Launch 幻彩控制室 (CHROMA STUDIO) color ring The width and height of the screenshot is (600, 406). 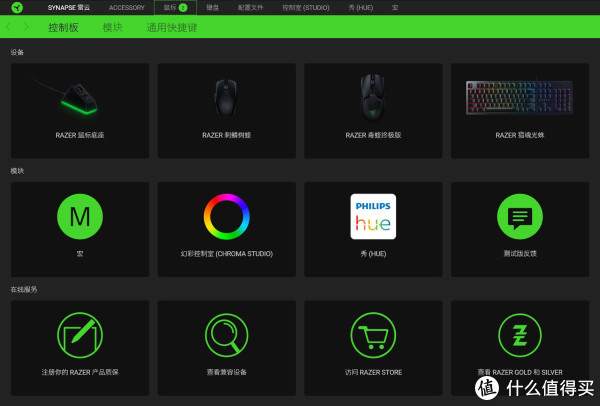(x=227, y=217)
